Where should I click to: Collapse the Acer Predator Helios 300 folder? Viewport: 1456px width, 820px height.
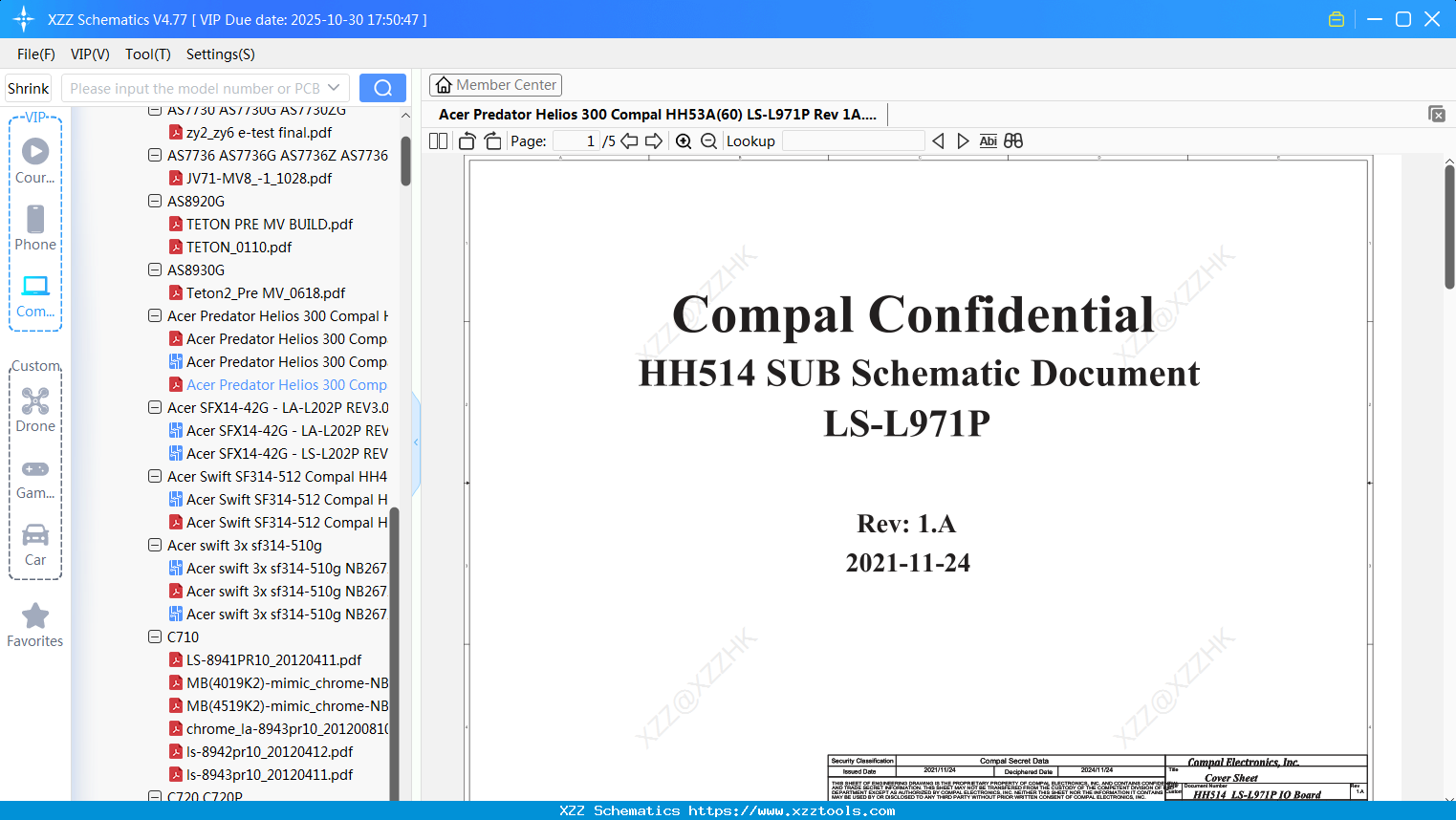click(x=155, y=315)
